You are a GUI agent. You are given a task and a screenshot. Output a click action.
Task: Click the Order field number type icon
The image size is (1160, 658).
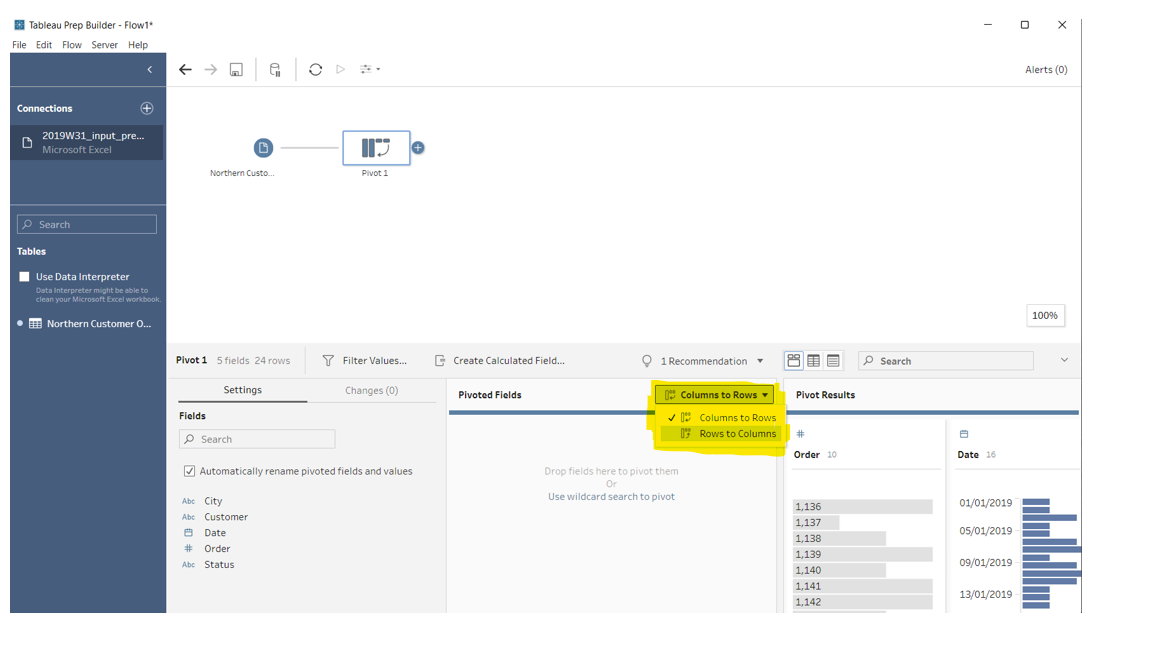800,434
